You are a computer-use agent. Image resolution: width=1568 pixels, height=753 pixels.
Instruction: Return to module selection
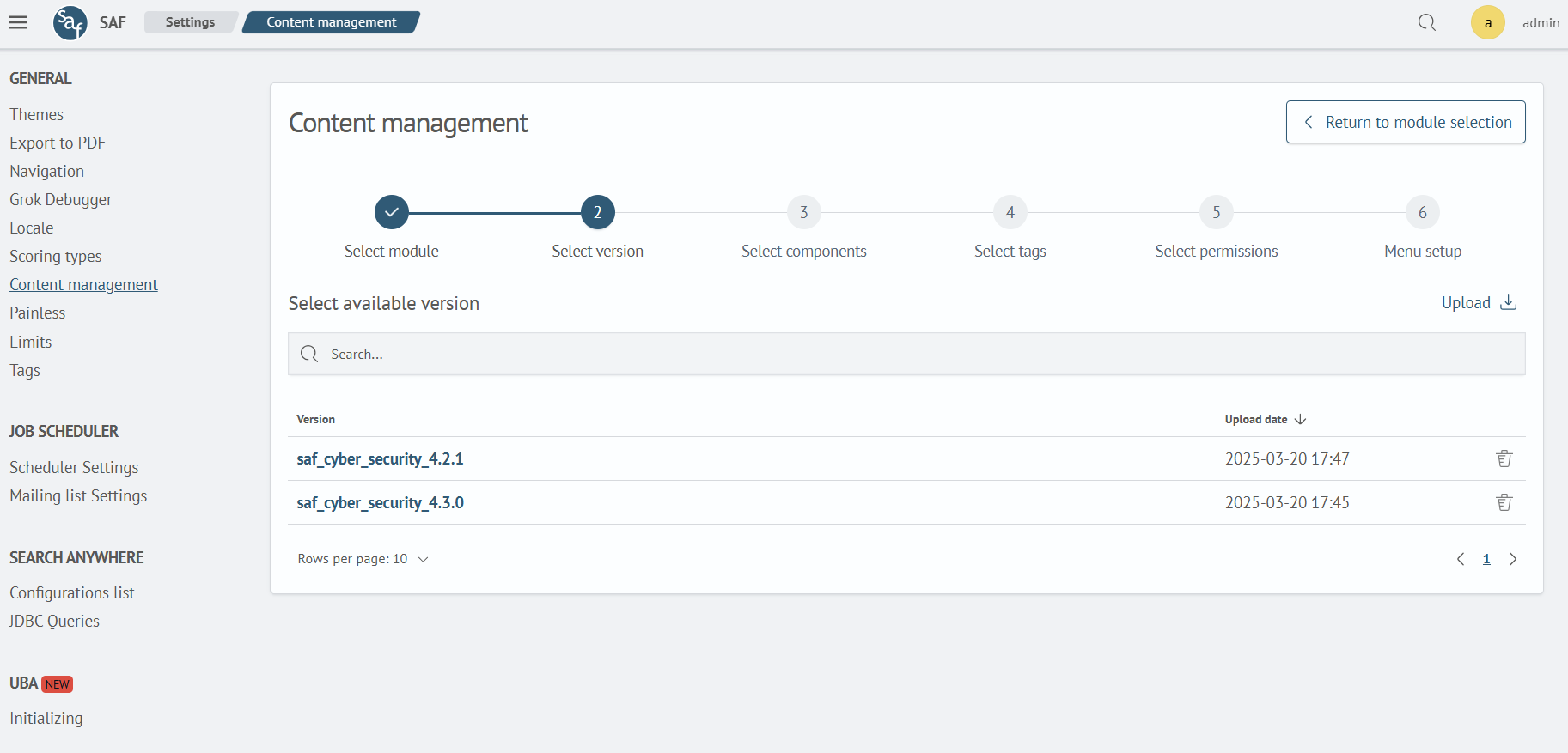(1406, 122)
